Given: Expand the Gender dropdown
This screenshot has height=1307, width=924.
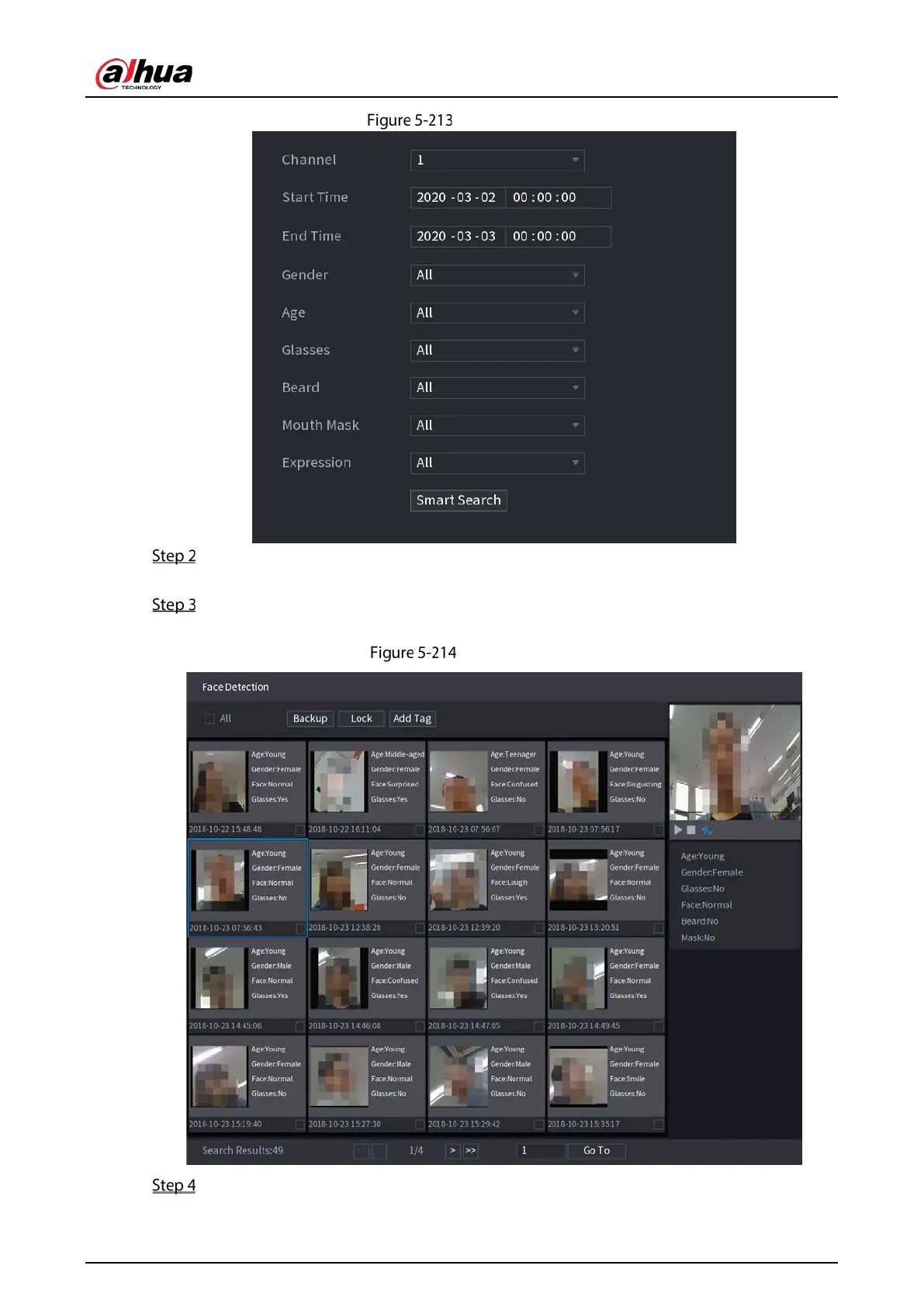Looking at the screenshot, I should pos(497,275).
